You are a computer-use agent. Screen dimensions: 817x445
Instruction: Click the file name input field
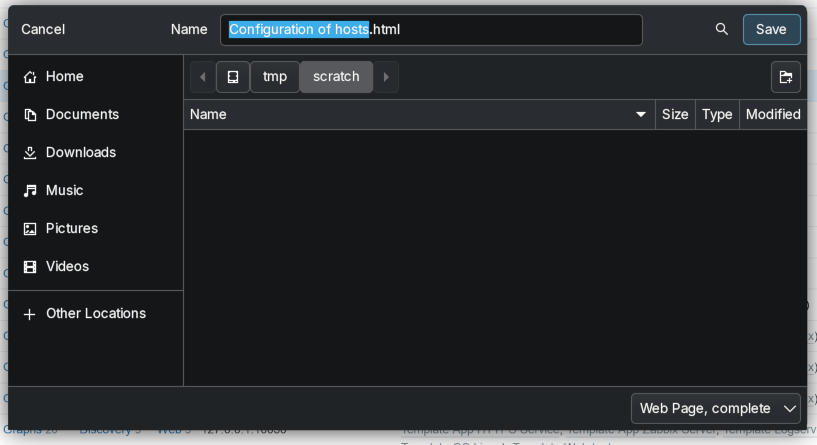(x=431, y=30)
